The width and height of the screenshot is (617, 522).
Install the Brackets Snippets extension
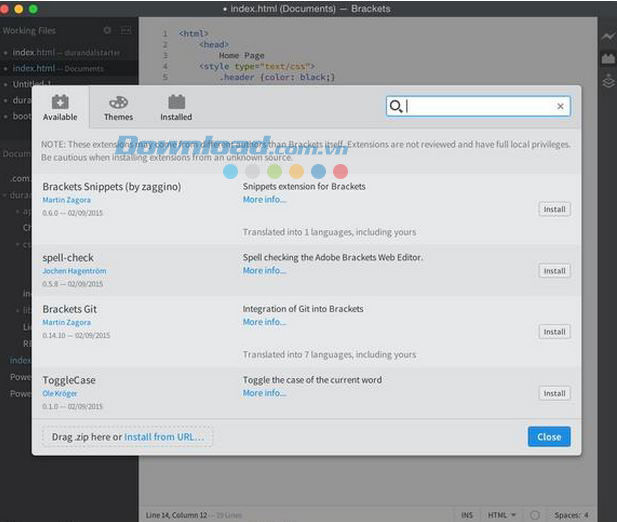[554, 209]
